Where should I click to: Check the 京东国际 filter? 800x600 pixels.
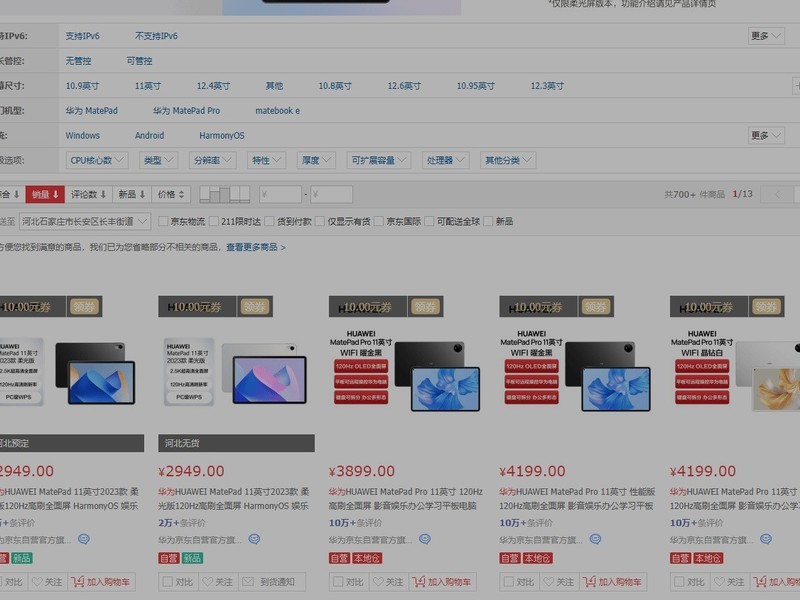379,221
